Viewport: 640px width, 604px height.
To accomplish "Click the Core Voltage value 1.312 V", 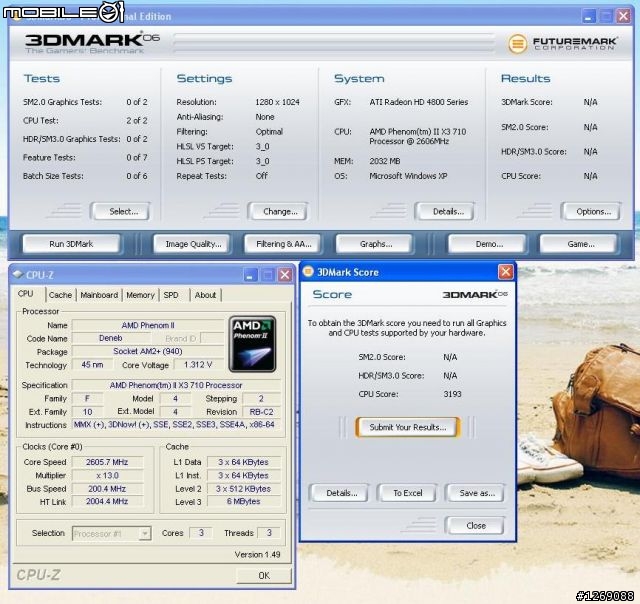I will coord(198,365).
